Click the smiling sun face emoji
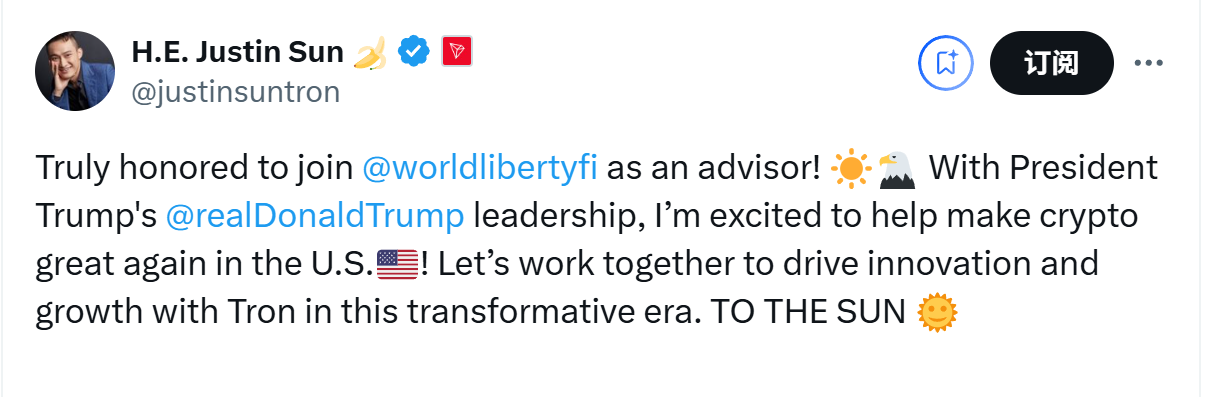The image size is (1220, 397). point(937,313)
